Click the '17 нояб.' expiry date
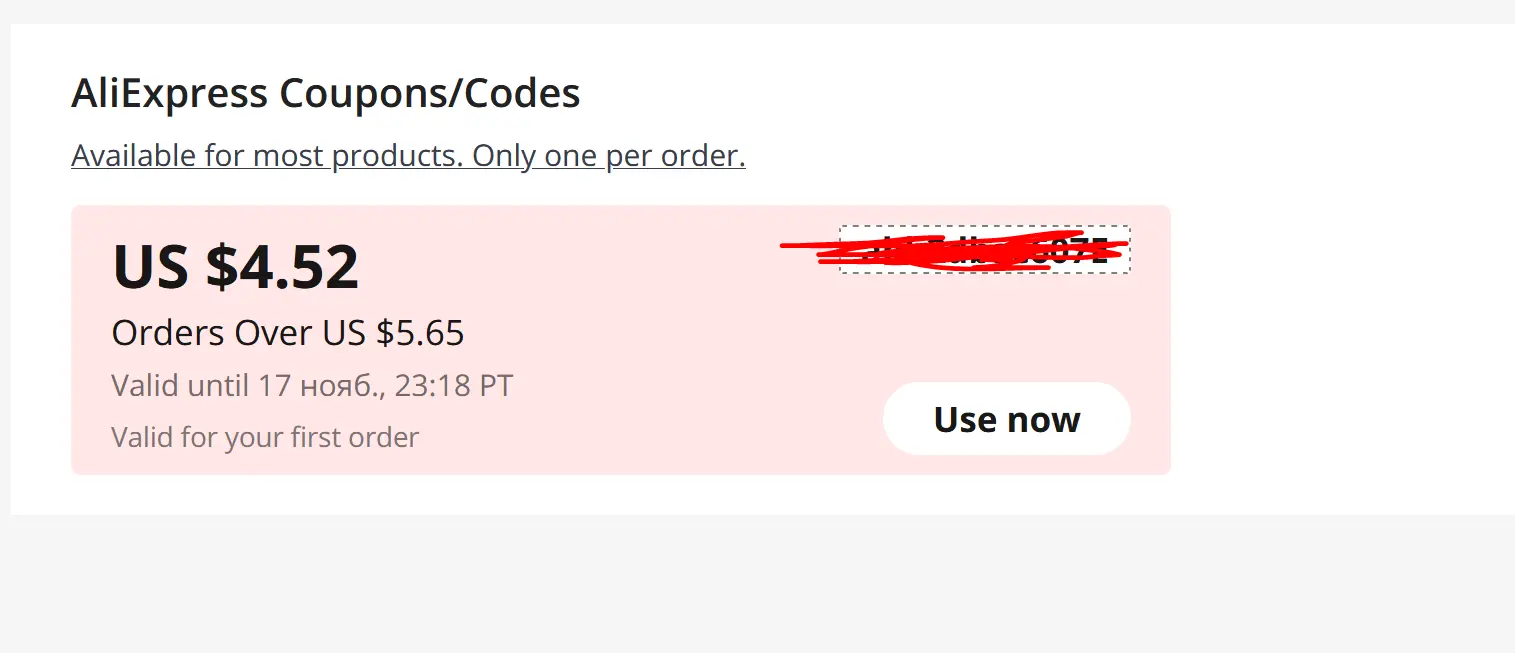 321,385
